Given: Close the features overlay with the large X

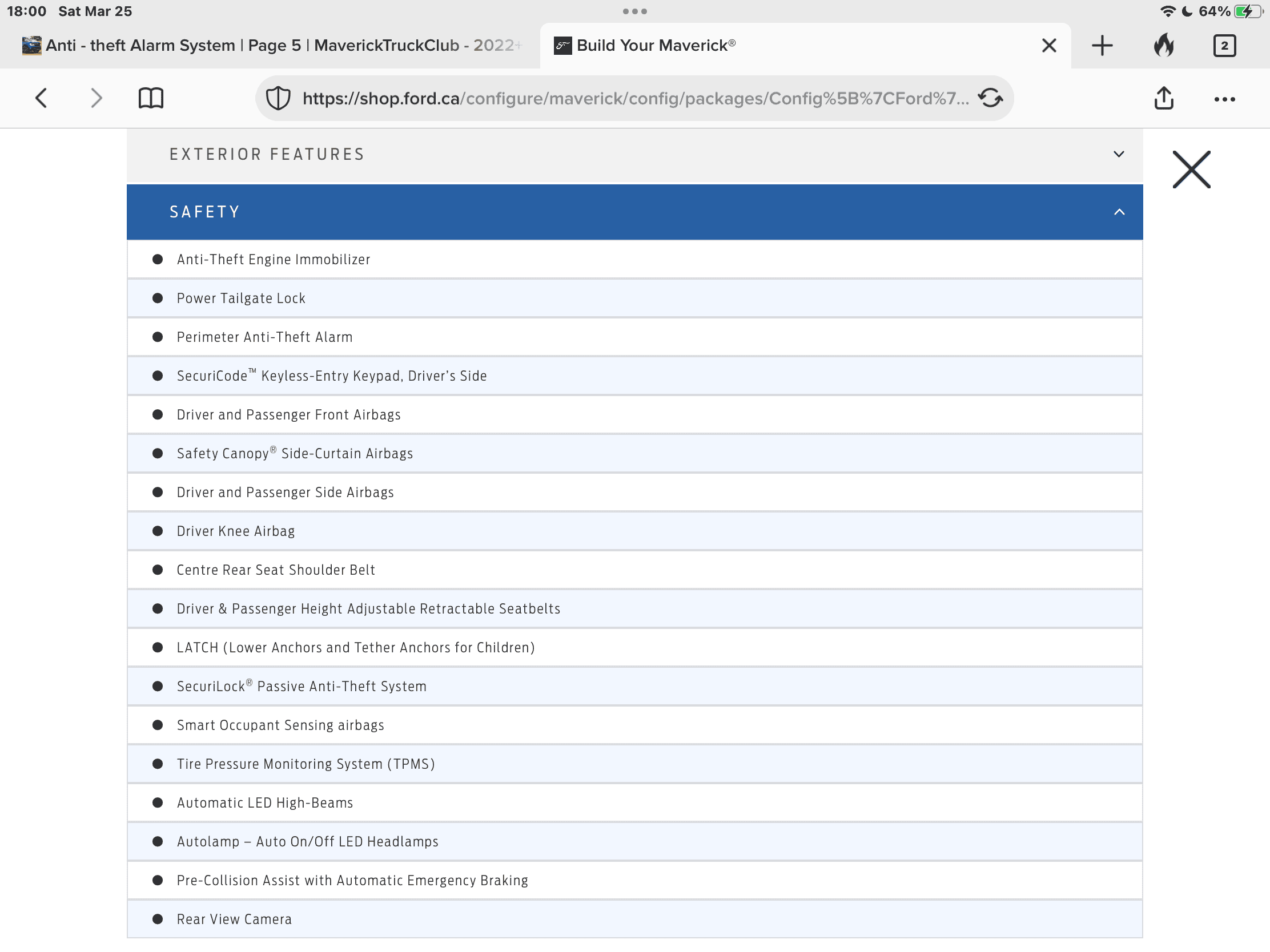Looking at the screenshot, I should tap(1191, 170).
